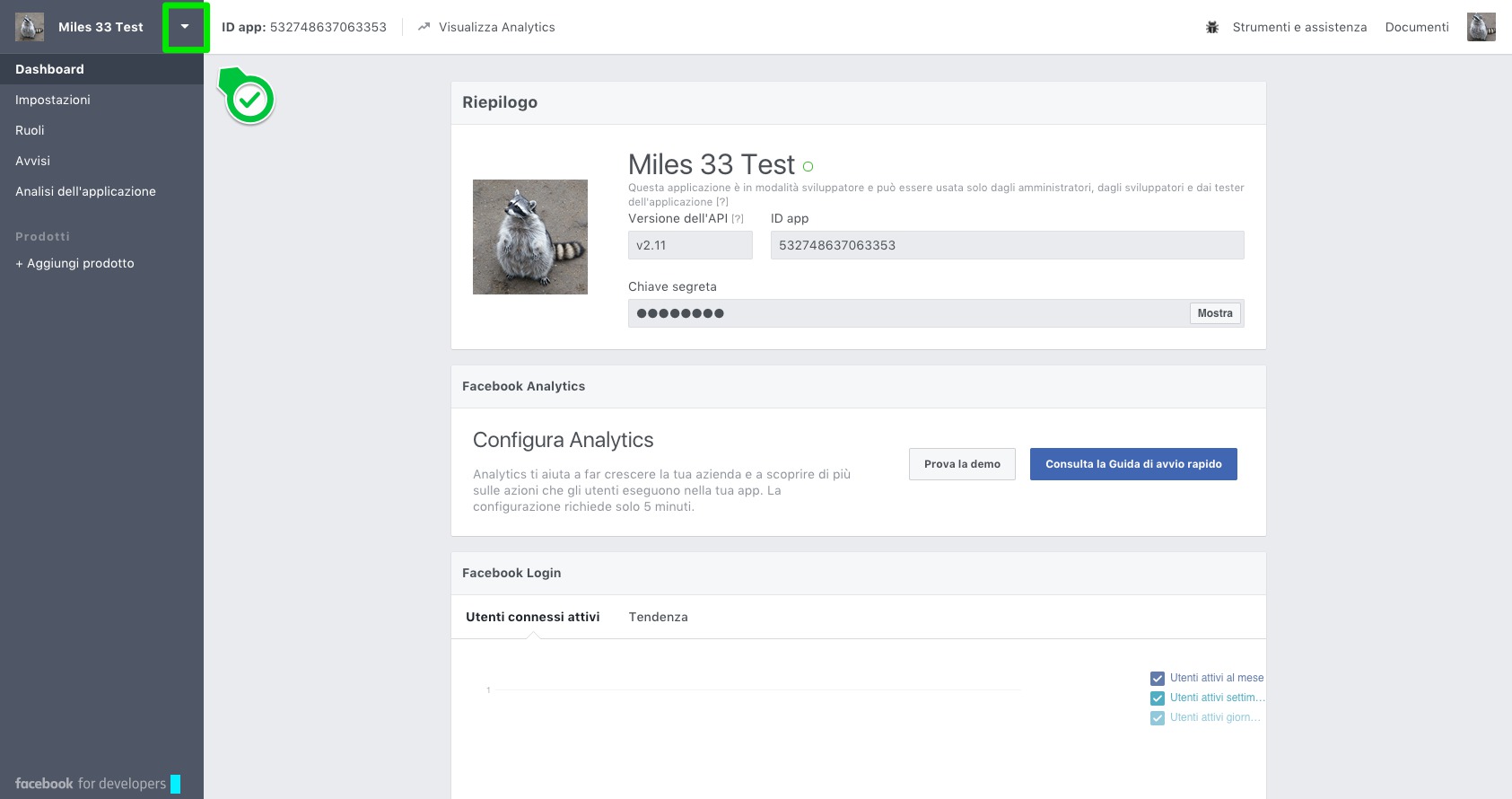Open Strumenti e assistenza menu
Screen dimensions: 1512x799
(1299, 27)
